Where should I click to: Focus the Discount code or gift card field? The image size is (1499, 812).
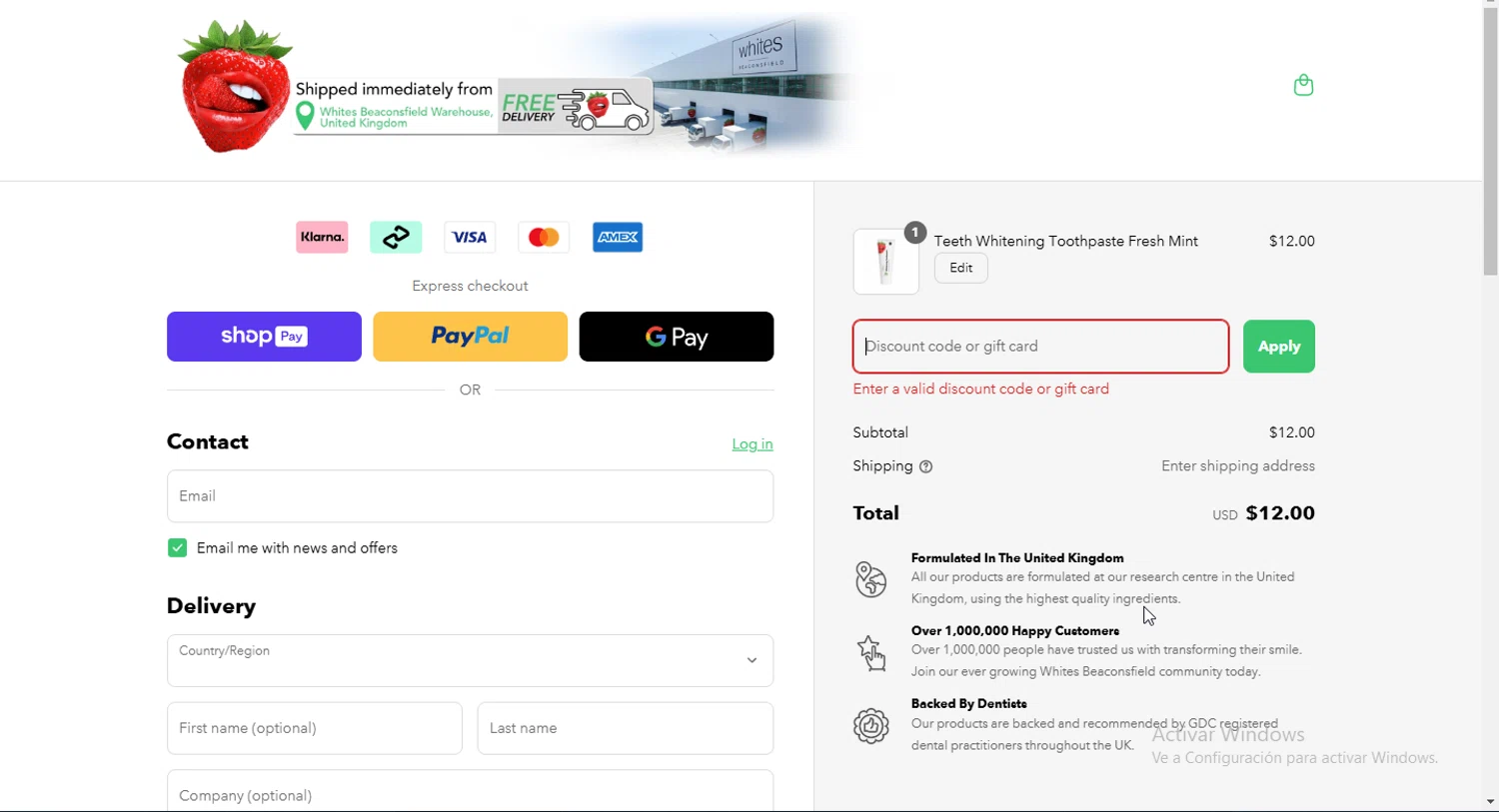pyautogui.click(x=1040, y=347)
